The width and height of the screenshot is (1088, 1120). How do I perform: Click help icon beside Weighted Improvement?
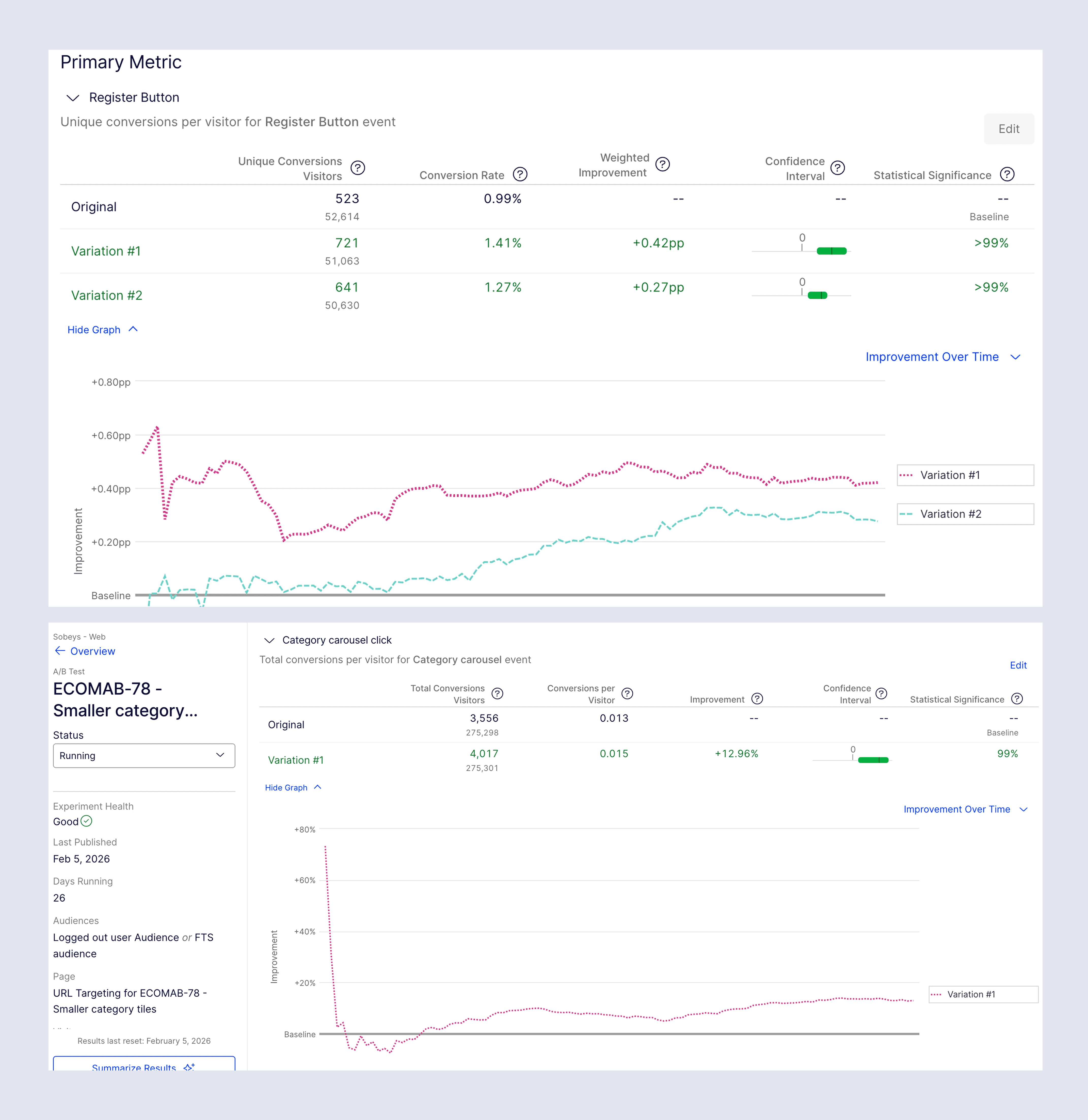click(x=662, y=165)
